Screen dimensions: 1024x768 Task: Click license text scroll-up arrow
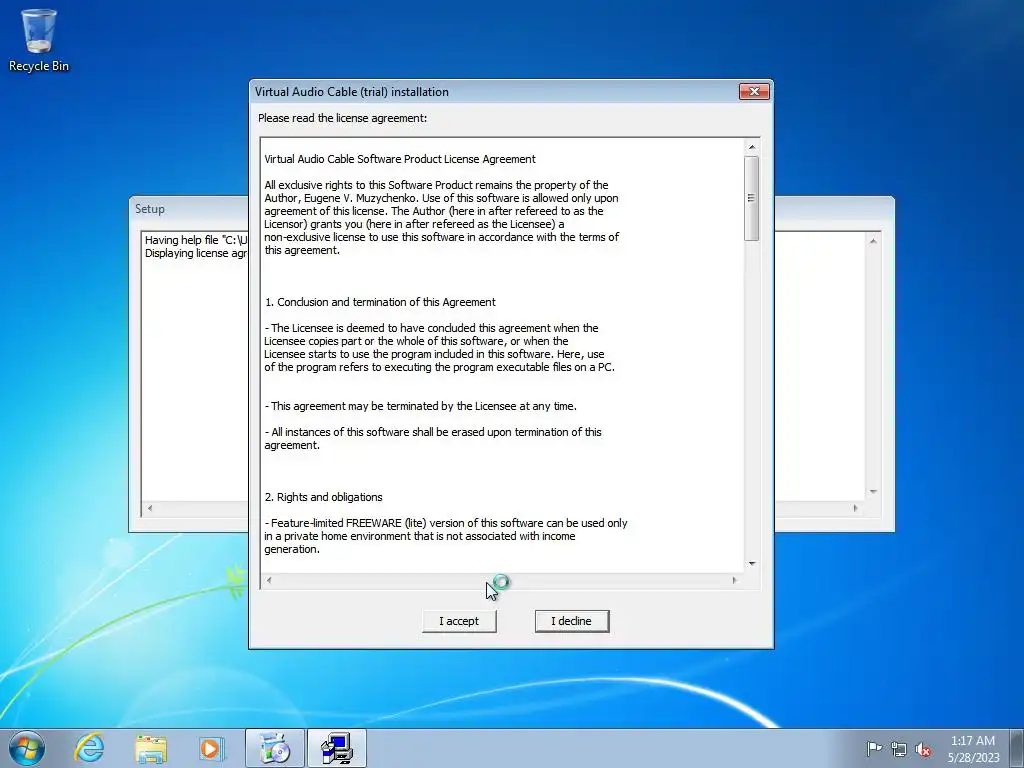point(752,147)
